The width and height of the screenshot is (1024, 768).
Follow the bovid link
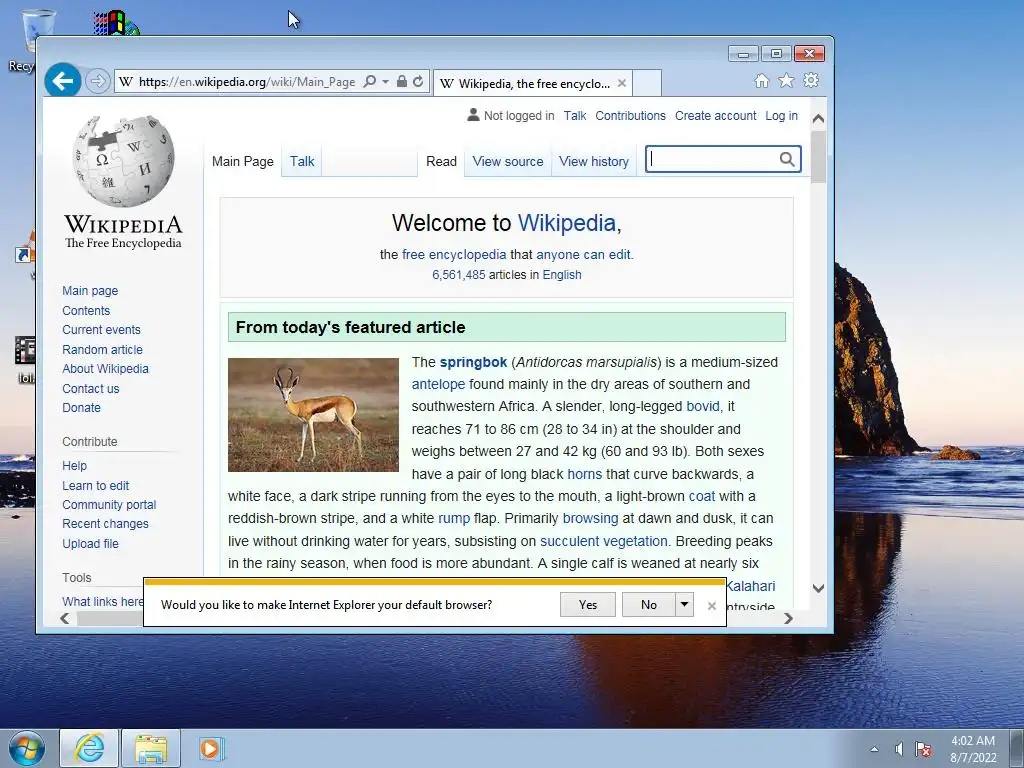click(x=703, y=407)
